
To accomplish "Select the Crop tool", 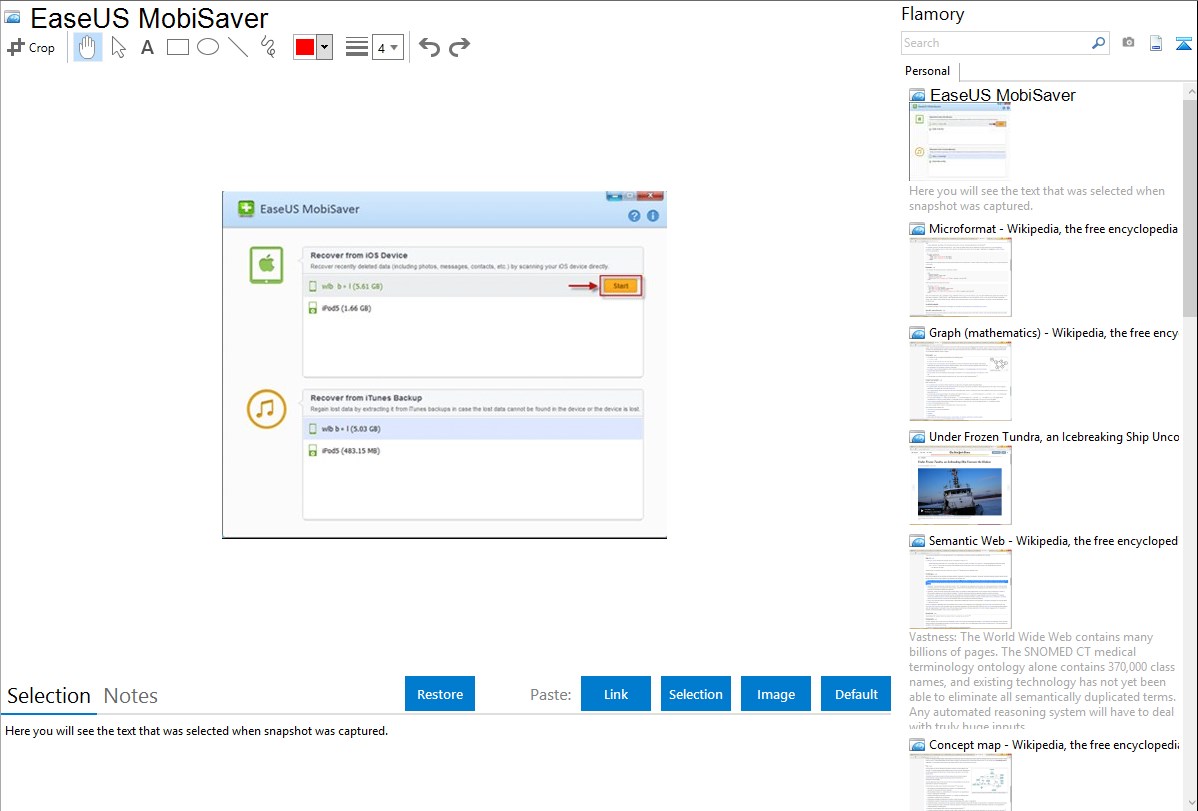I will click(31, 47).
